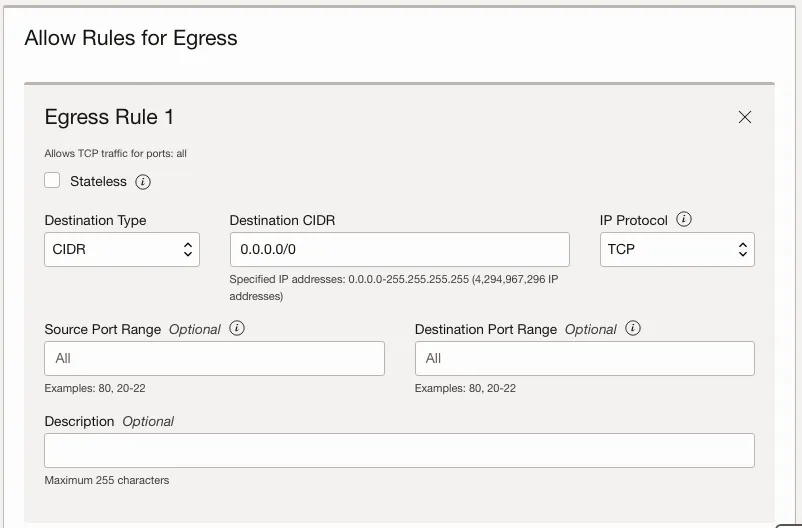Click the Description Optional label
This screenshot has height=528, width=802.
(109, 422)
